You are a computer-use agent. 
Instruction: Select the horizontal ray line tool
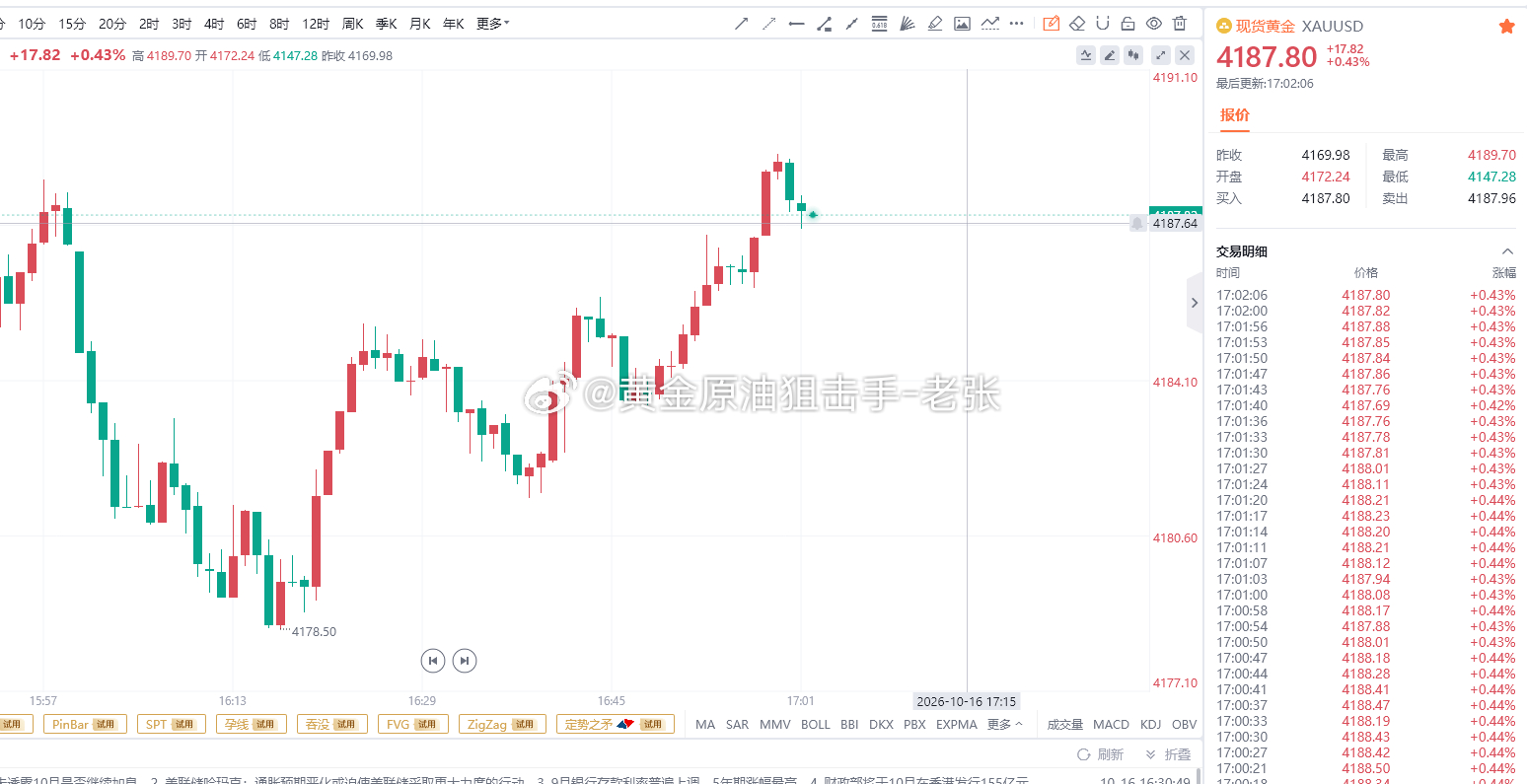[796, 24]
